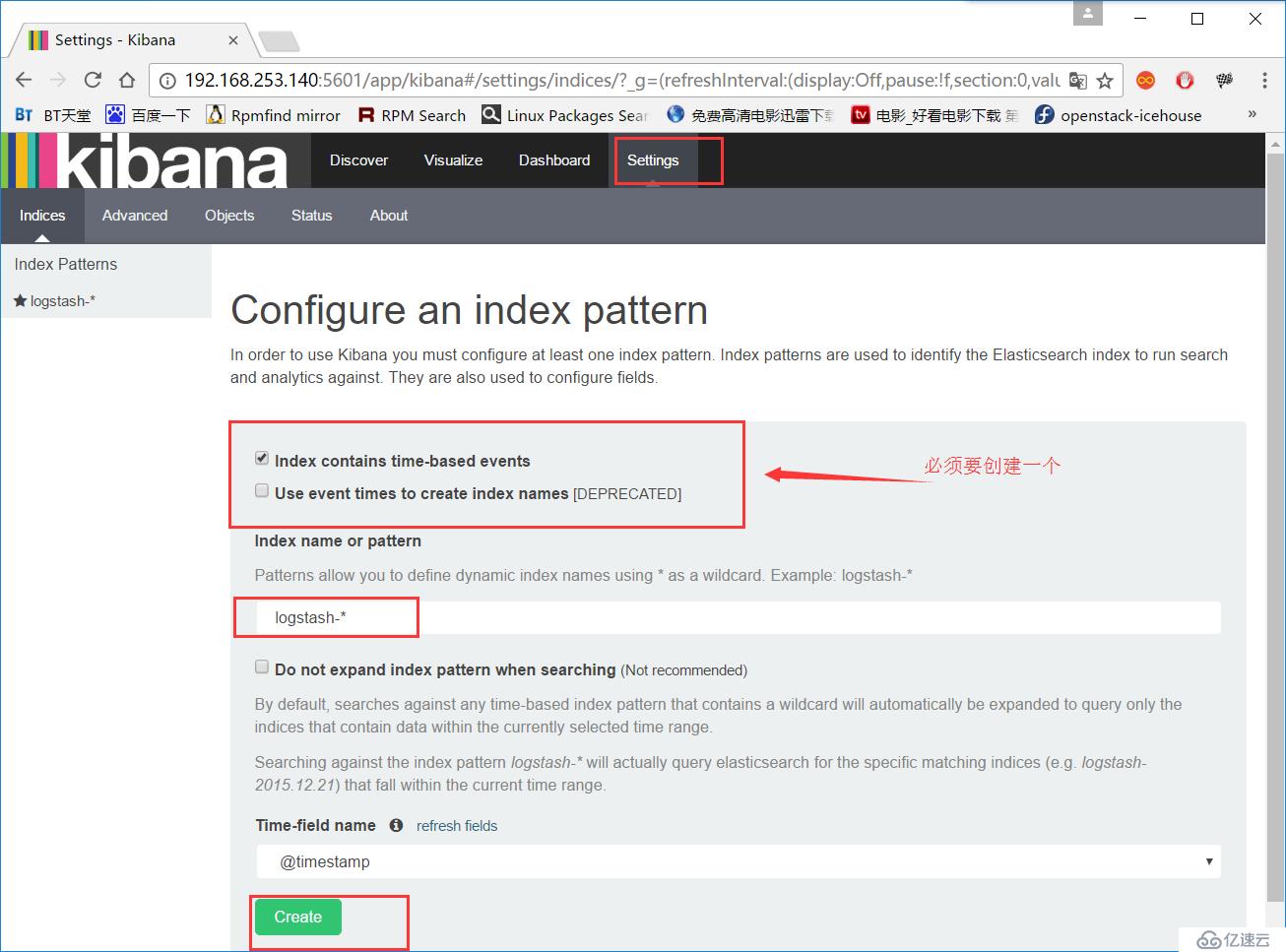Viewport: 1286px width, 952px height.
Task: Click the green Create button
Action: point(298,917)
